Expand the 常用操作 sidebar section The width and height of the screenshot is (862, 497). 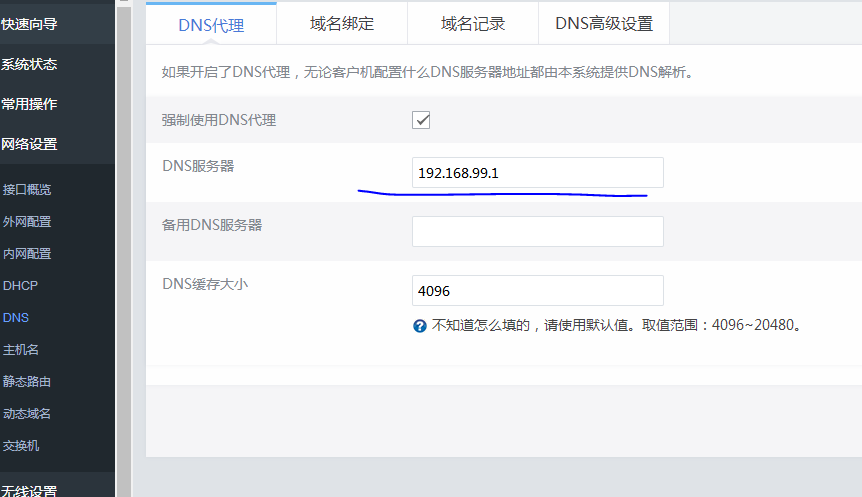pyautogui.click(x=30, y=104)
